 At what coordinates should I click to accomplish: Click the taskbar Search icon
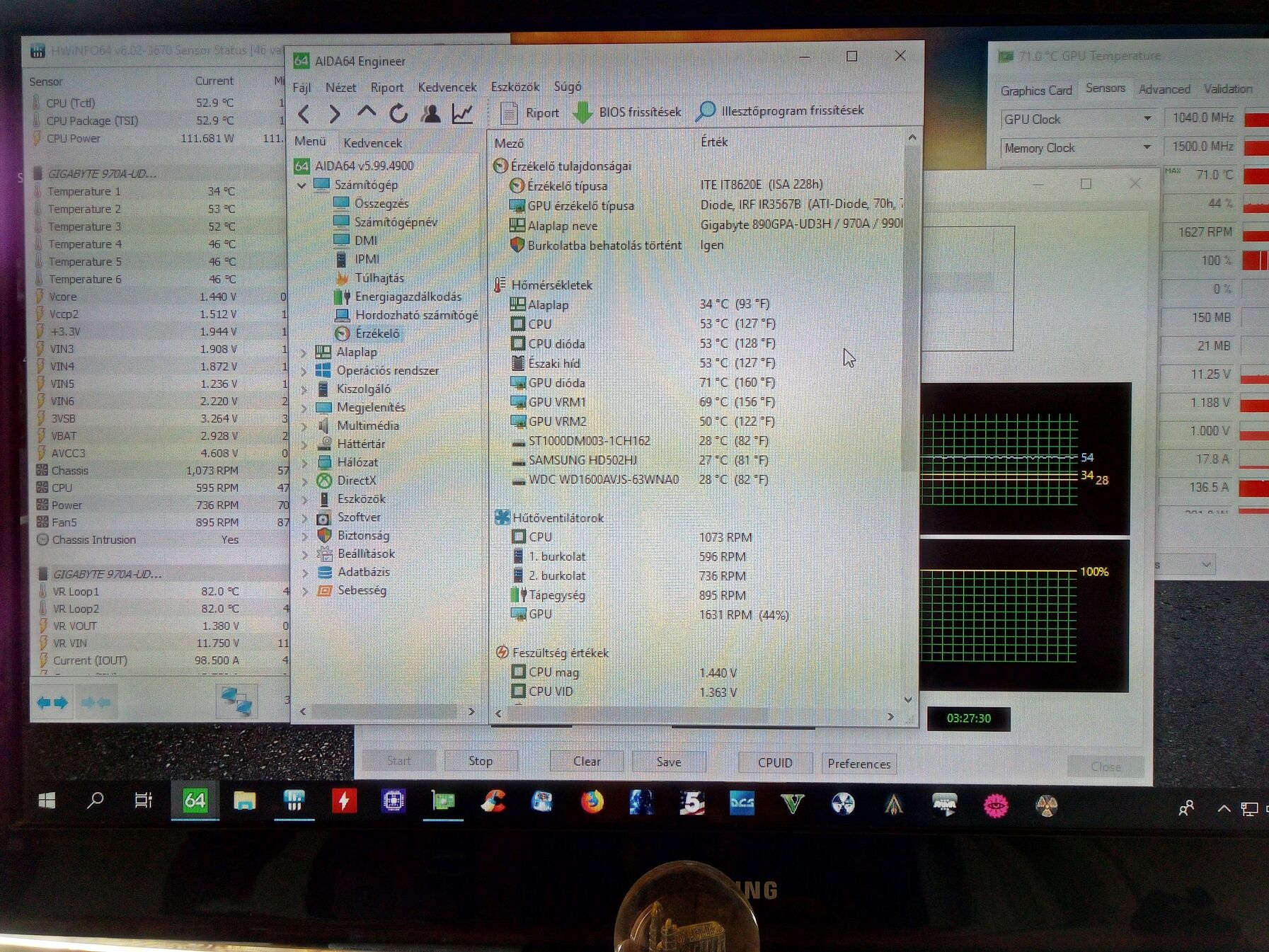click(95, 801)
